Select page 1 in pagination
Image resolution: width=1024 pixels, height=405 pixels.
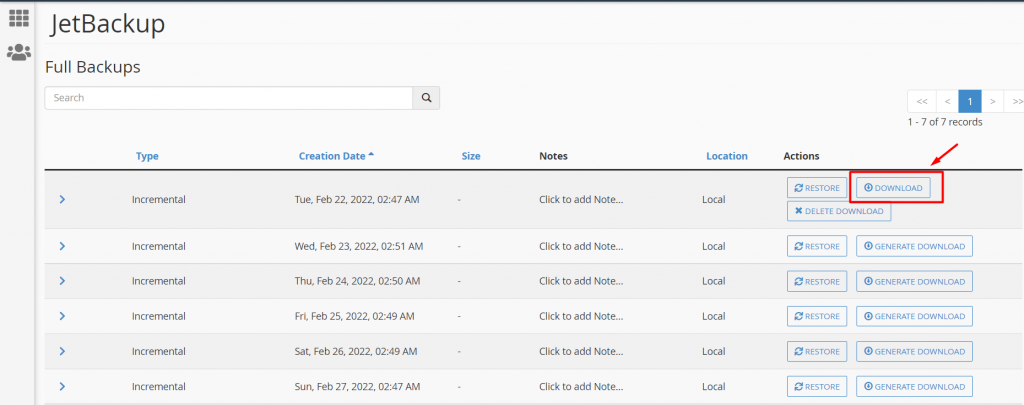pos(970,101)
